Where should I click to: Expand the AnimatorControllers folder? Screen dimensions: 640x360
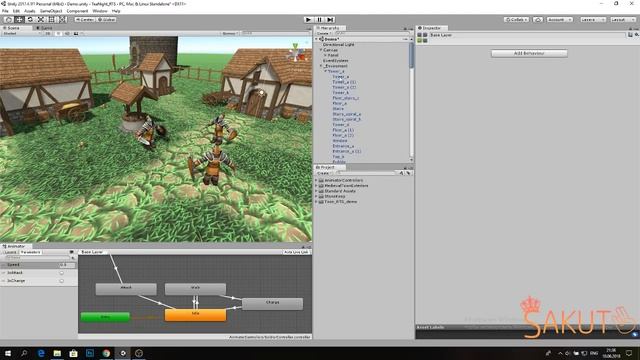[316, 180]
